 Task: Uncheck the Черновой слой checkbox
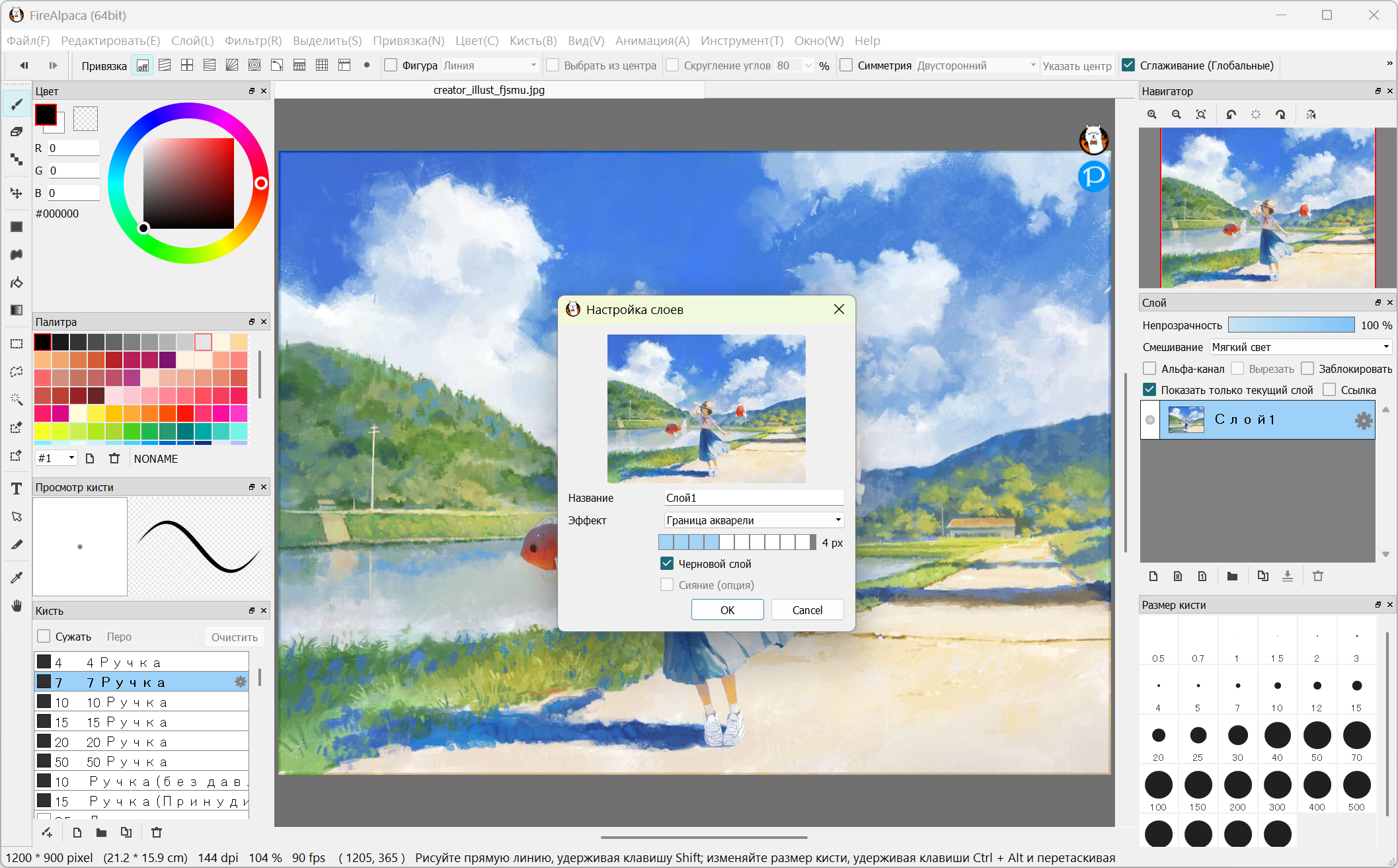(667, 564)
